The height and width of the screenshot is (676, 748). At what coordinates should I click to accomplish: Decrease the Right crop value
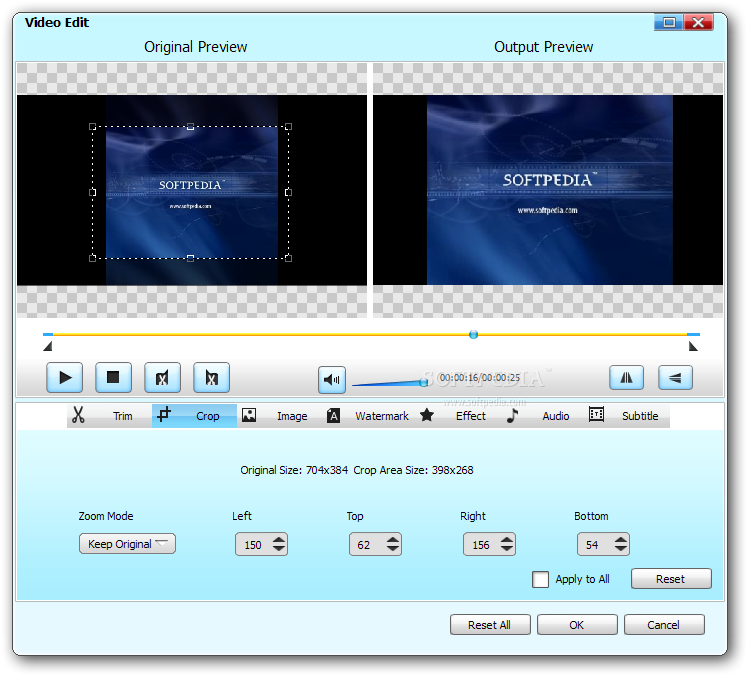[x=507, y=549]
